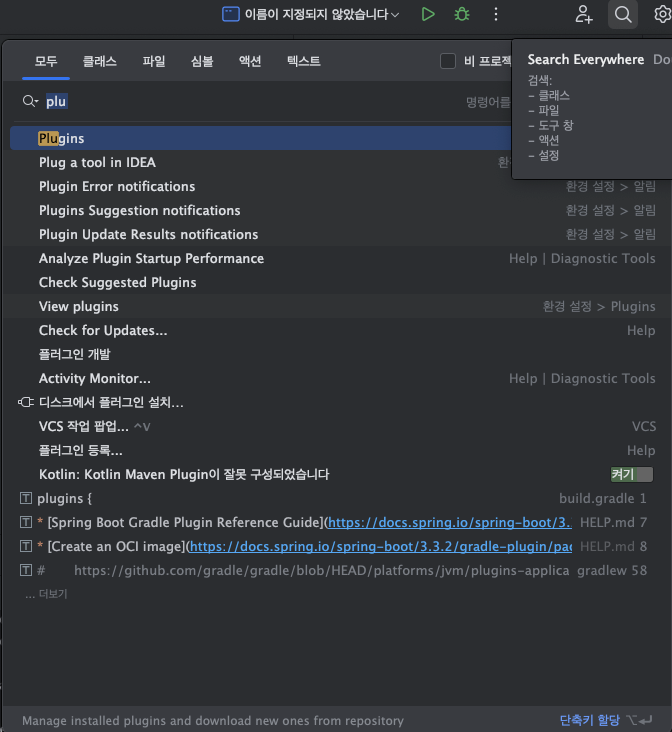672x732 pixels.
Task: Select plugins { in build.gradle
Action: pos(335,498)
